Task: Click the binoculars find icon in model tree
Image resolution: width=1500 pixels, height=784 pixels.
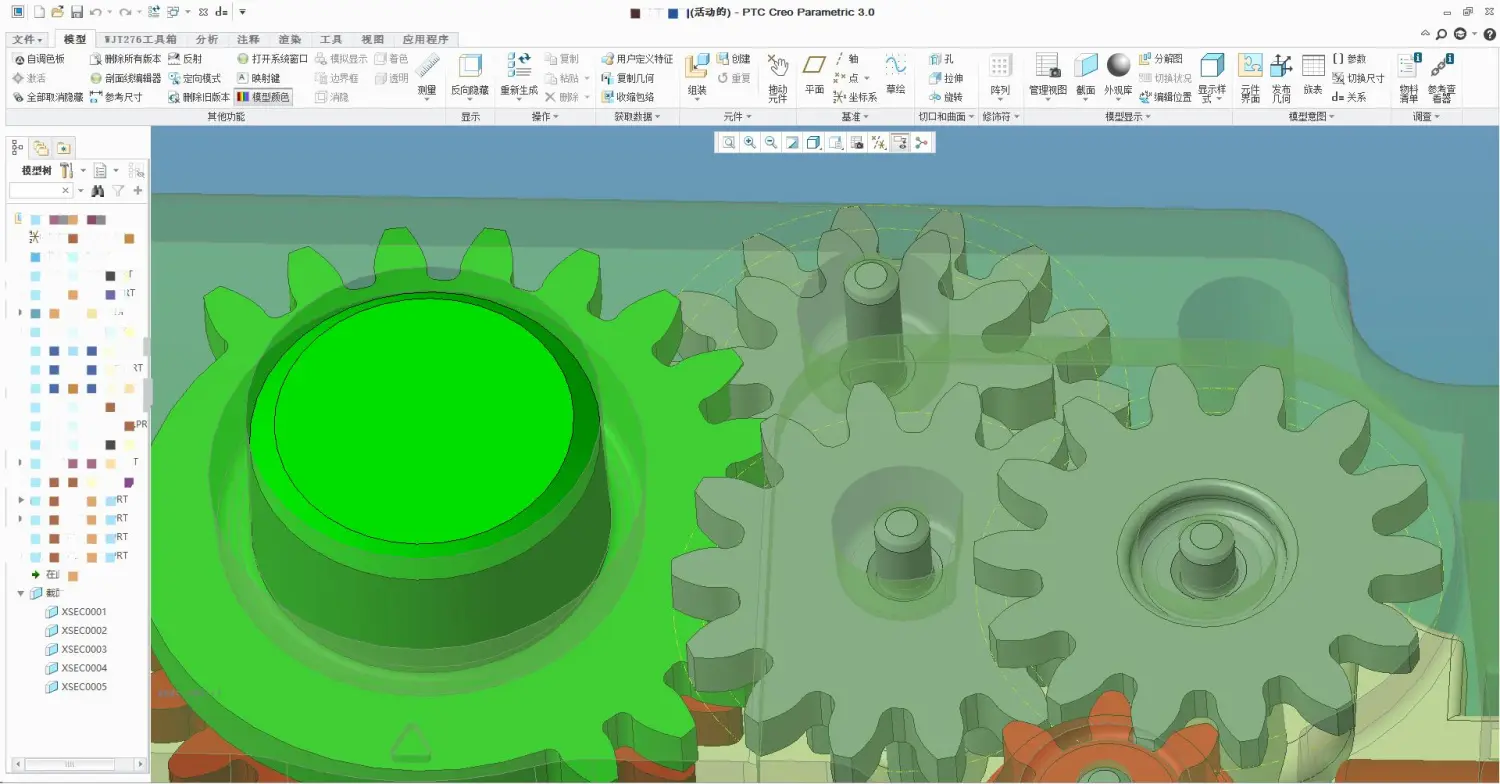Action: 98,190
